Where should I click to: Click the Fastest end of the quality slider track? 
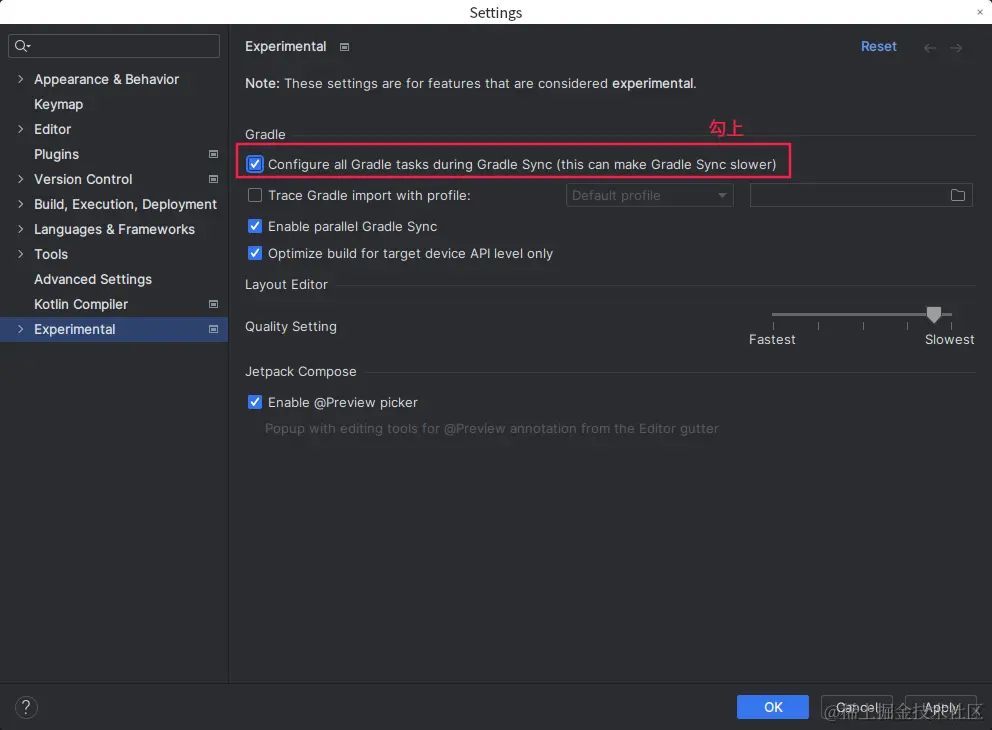click(774, 314)
